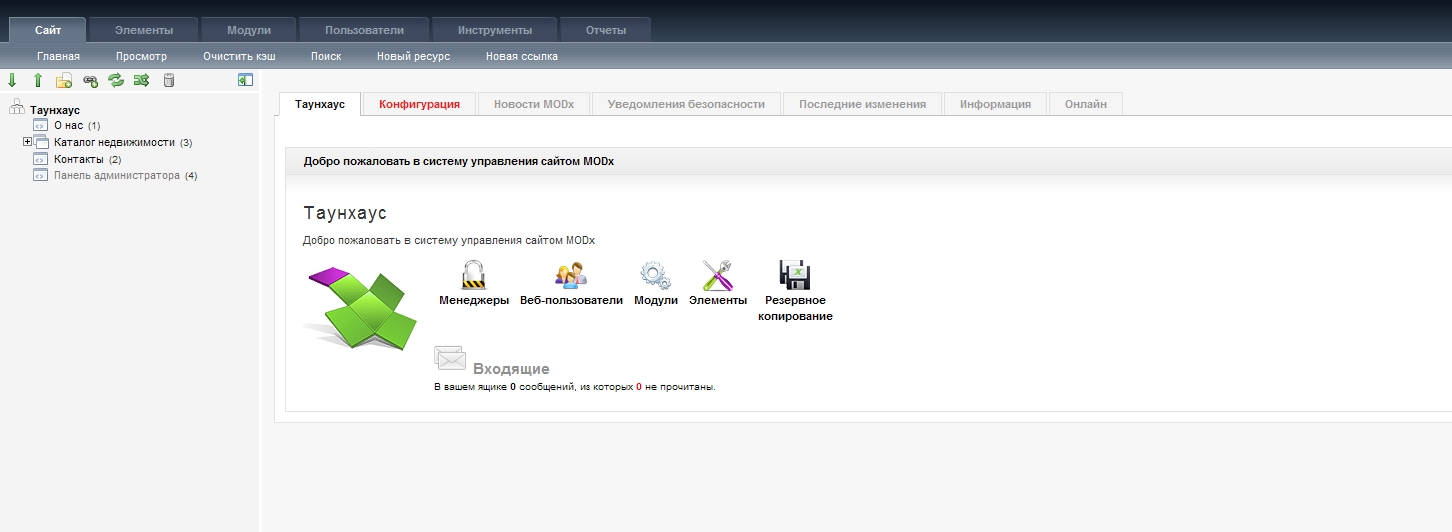Click the sort tree shuffle icon
The height and width of the screenshot is (532, 1452).
[x=141, y=80]
